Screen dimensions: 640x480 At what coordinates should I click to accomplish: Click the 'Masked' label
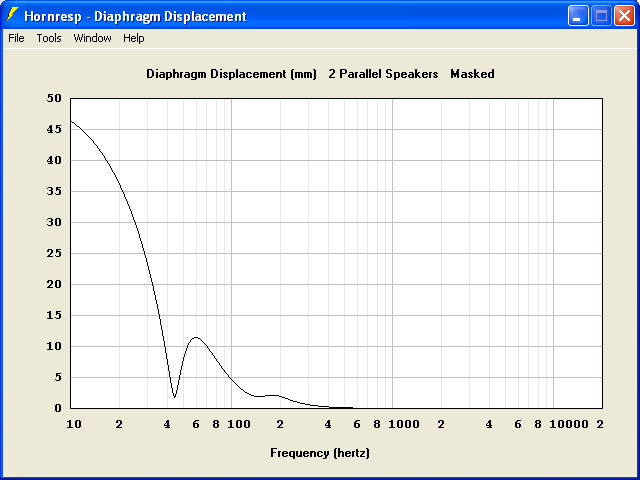pos(472,74)
